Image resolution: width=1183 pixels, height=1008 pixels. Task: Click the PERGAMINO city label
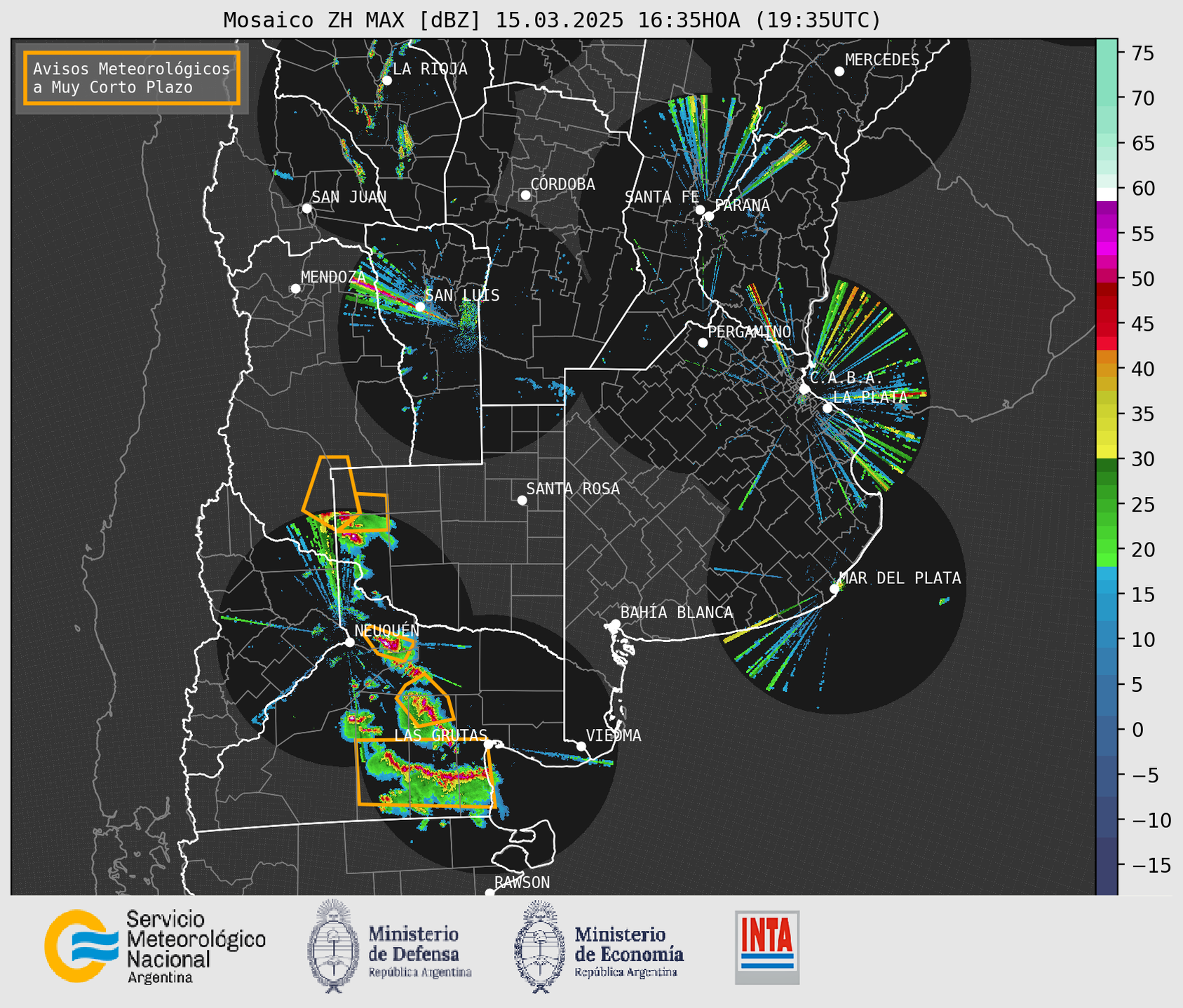(749, 332)
